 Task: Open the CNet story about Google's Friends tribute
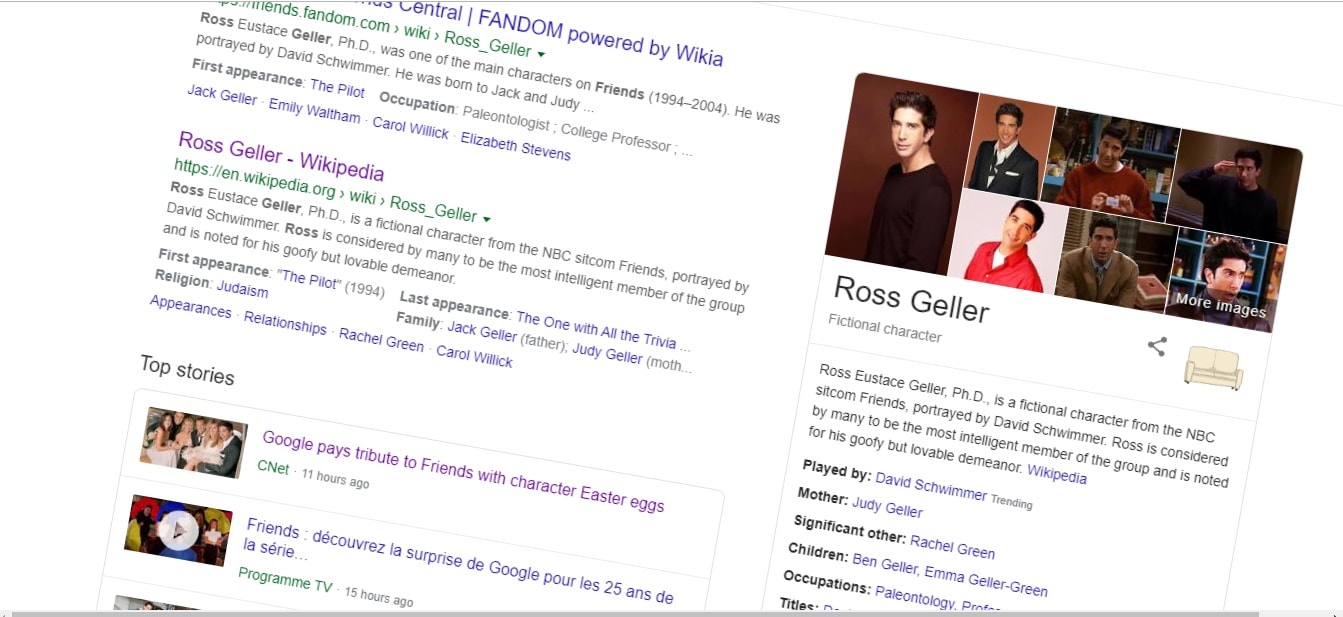pyautogui.click(x=463, y=471)
